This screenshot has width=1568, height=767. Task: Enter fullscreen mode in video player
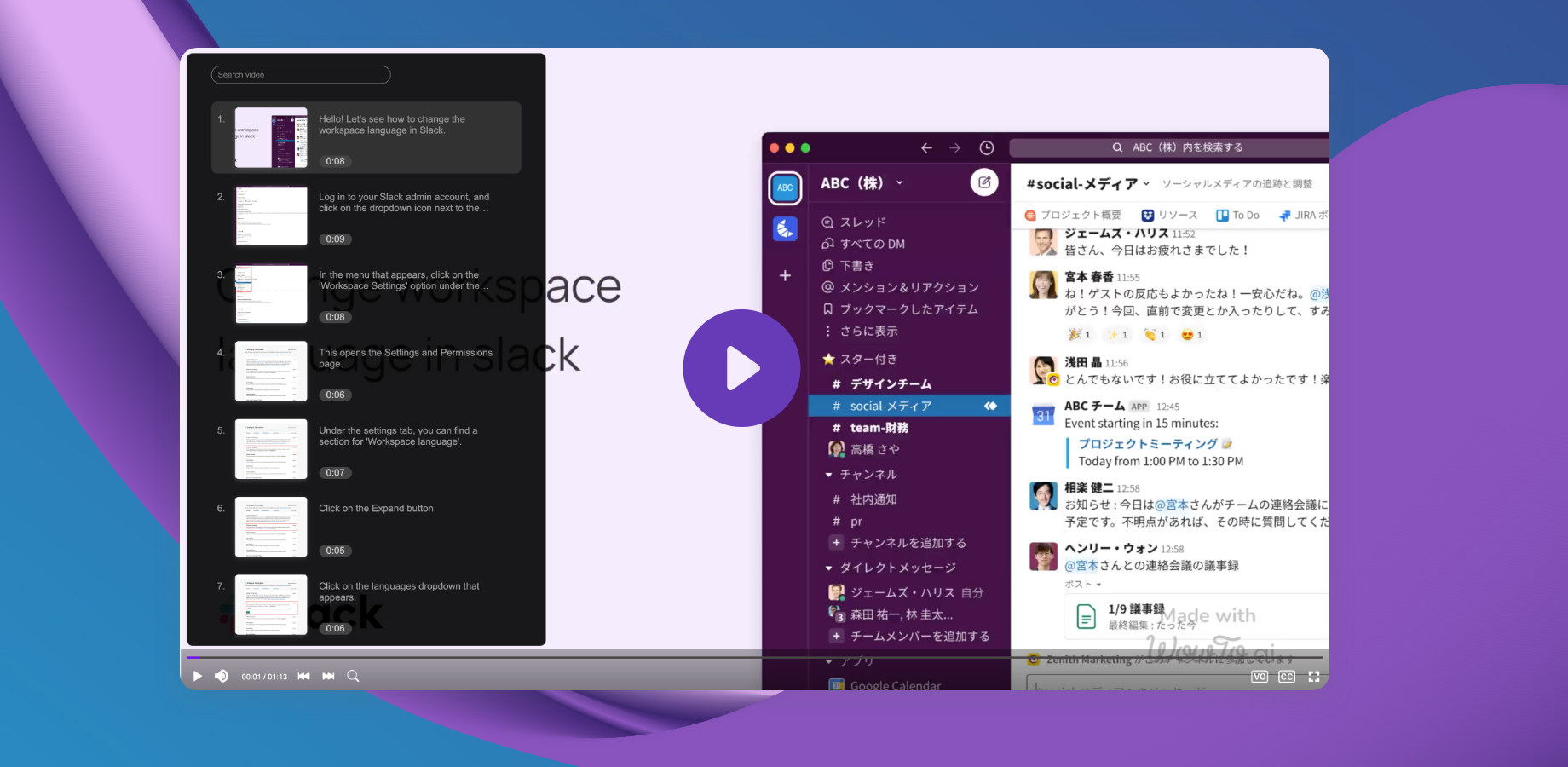tap(1314, 677)
